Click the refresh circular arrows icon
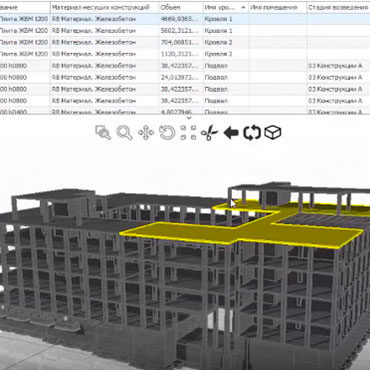370x370 pixels. [252, 133]
